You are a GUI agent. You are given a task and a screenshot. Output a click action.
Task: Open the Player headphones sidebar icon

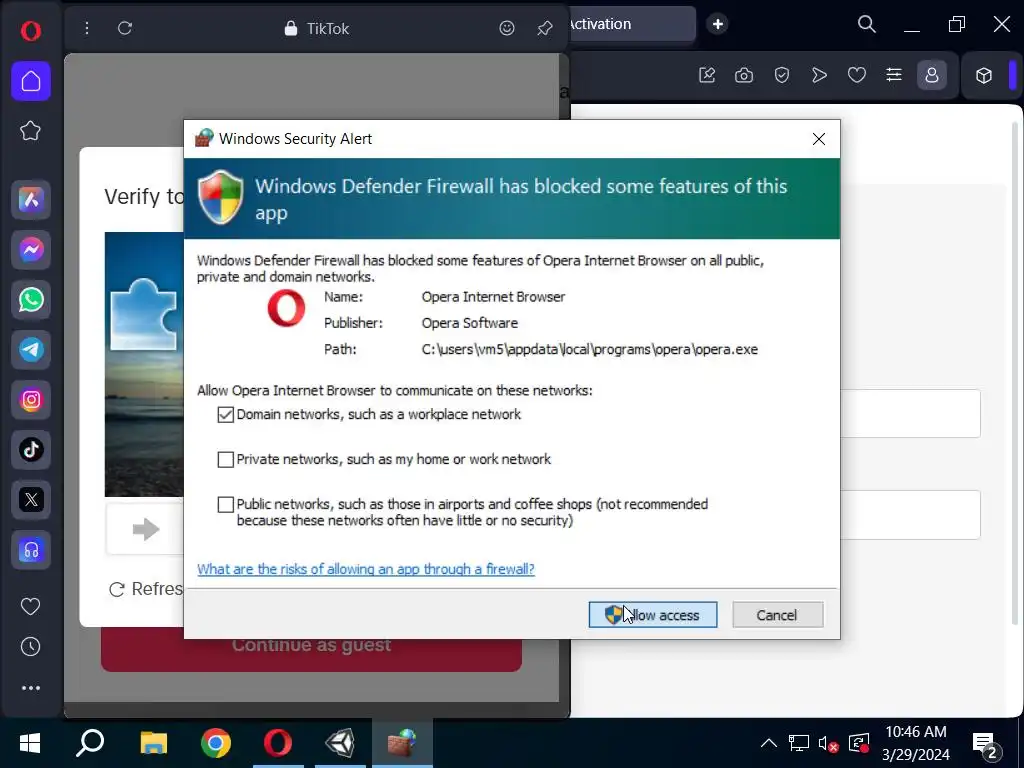(31, 550)
